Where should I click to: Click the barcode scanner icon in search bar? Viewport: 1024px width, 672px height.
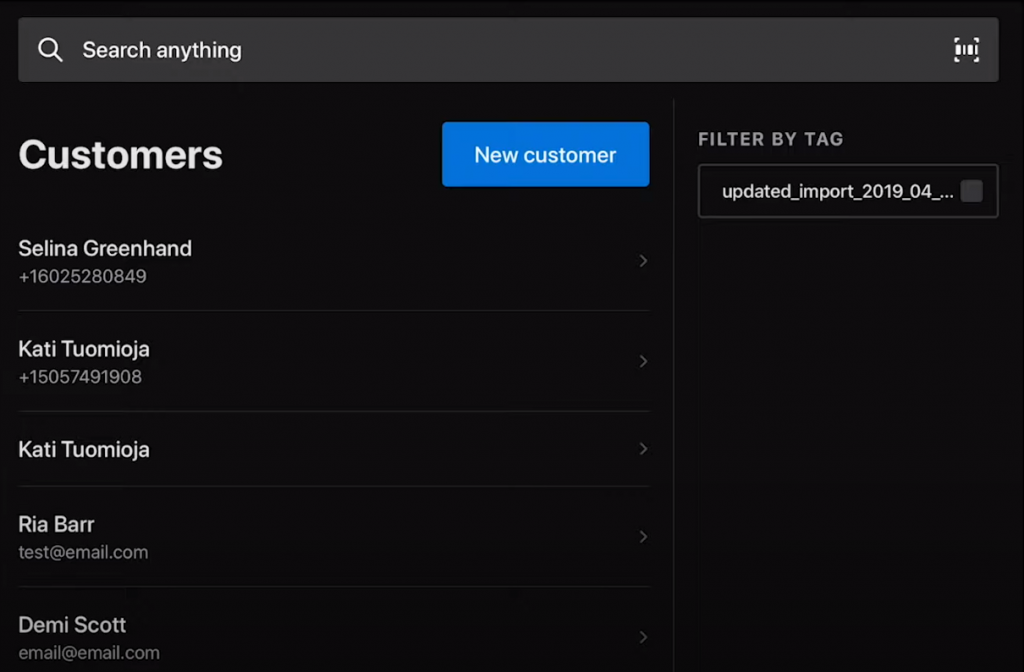(966, 50)
